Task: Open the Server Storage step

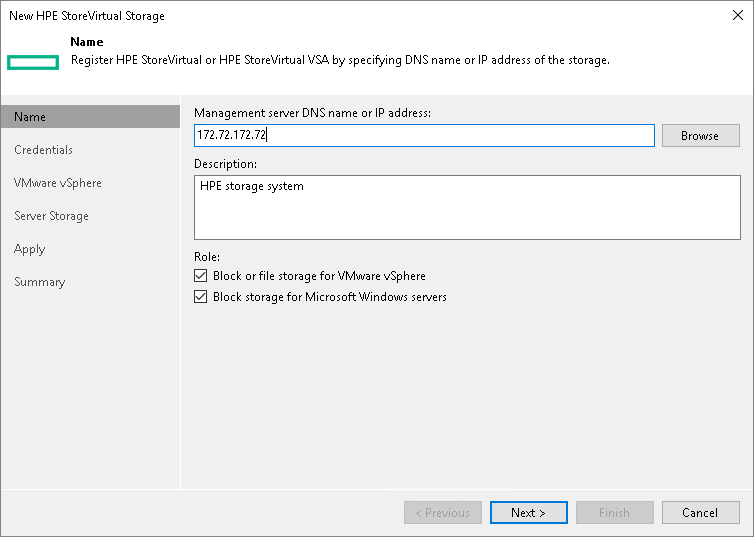Action: point(51,216)
